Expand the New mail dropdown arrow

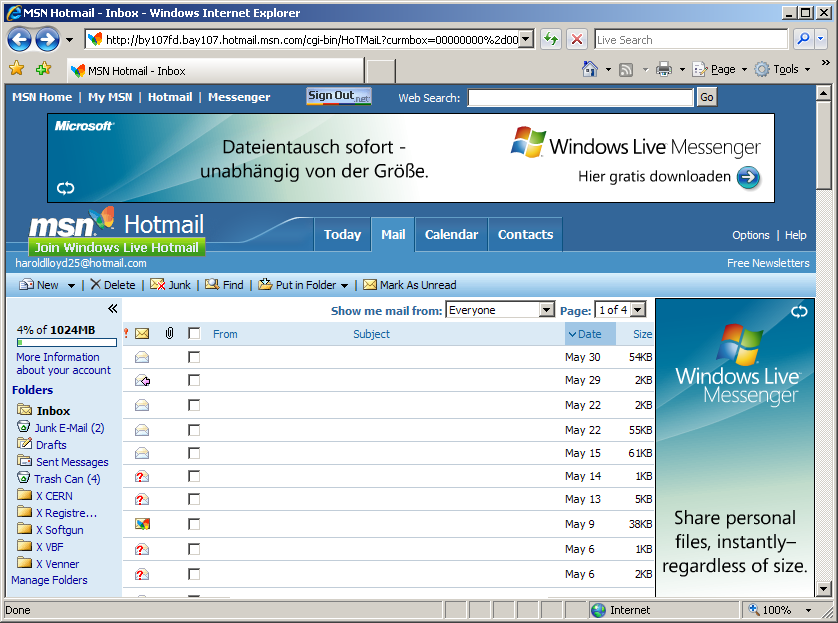click(x=71, y=285)
